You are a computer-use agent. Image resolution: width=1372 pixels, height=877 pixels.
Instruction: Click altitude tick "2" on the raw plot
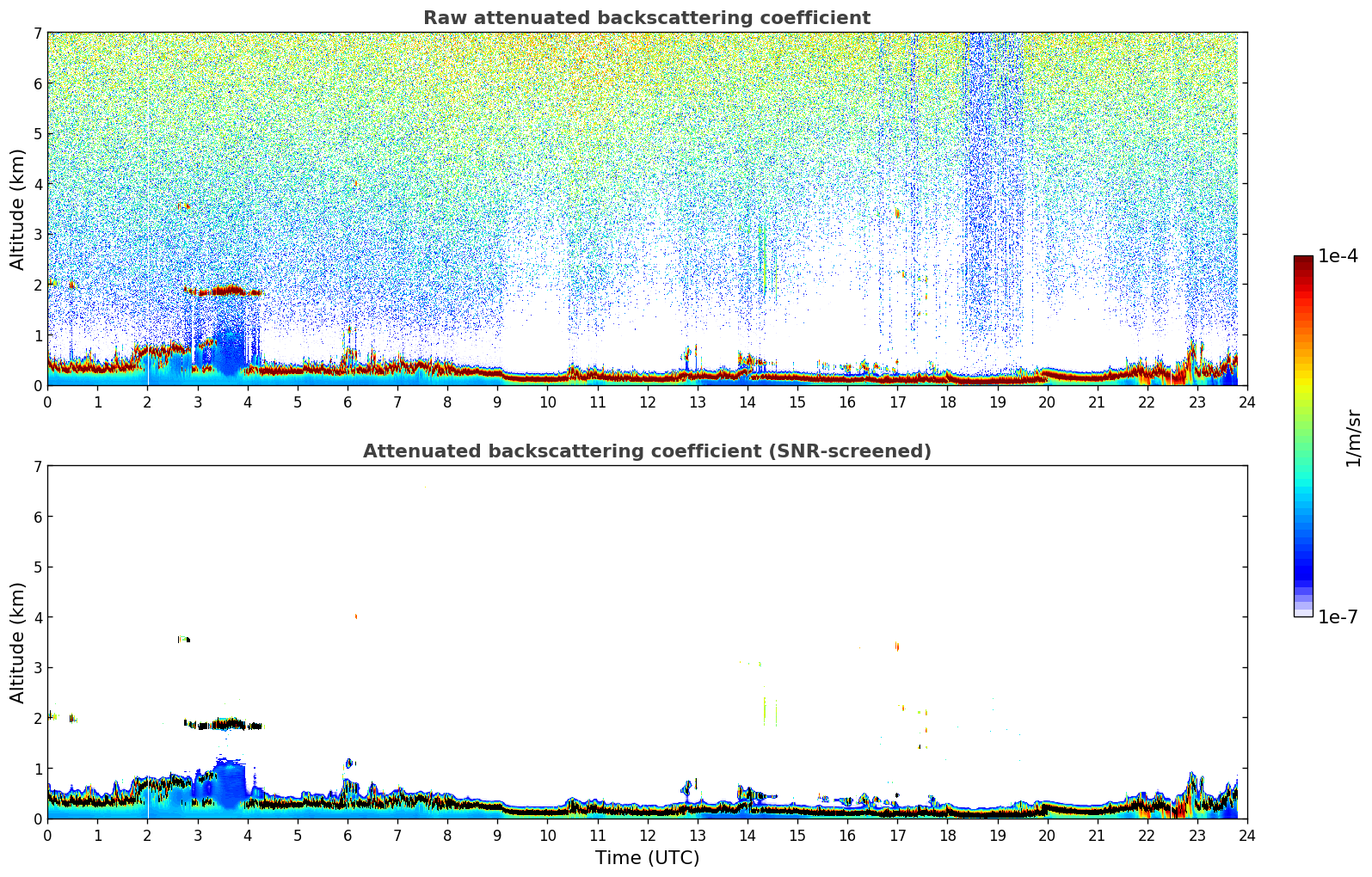point(38,285)
